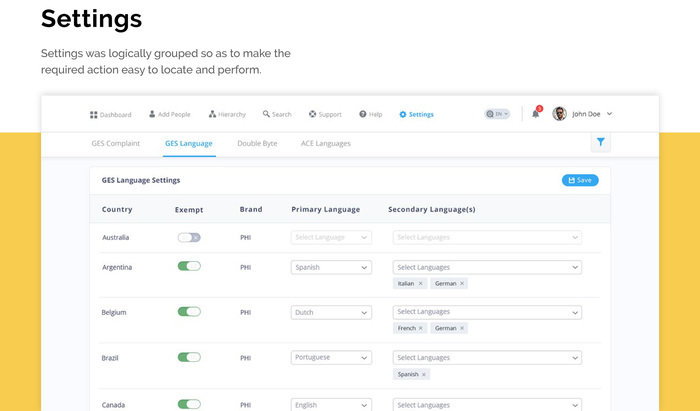Toggle the Exempt switch for Australia
This screenshot has height=411, width=700.
click(x=189, y=237)
